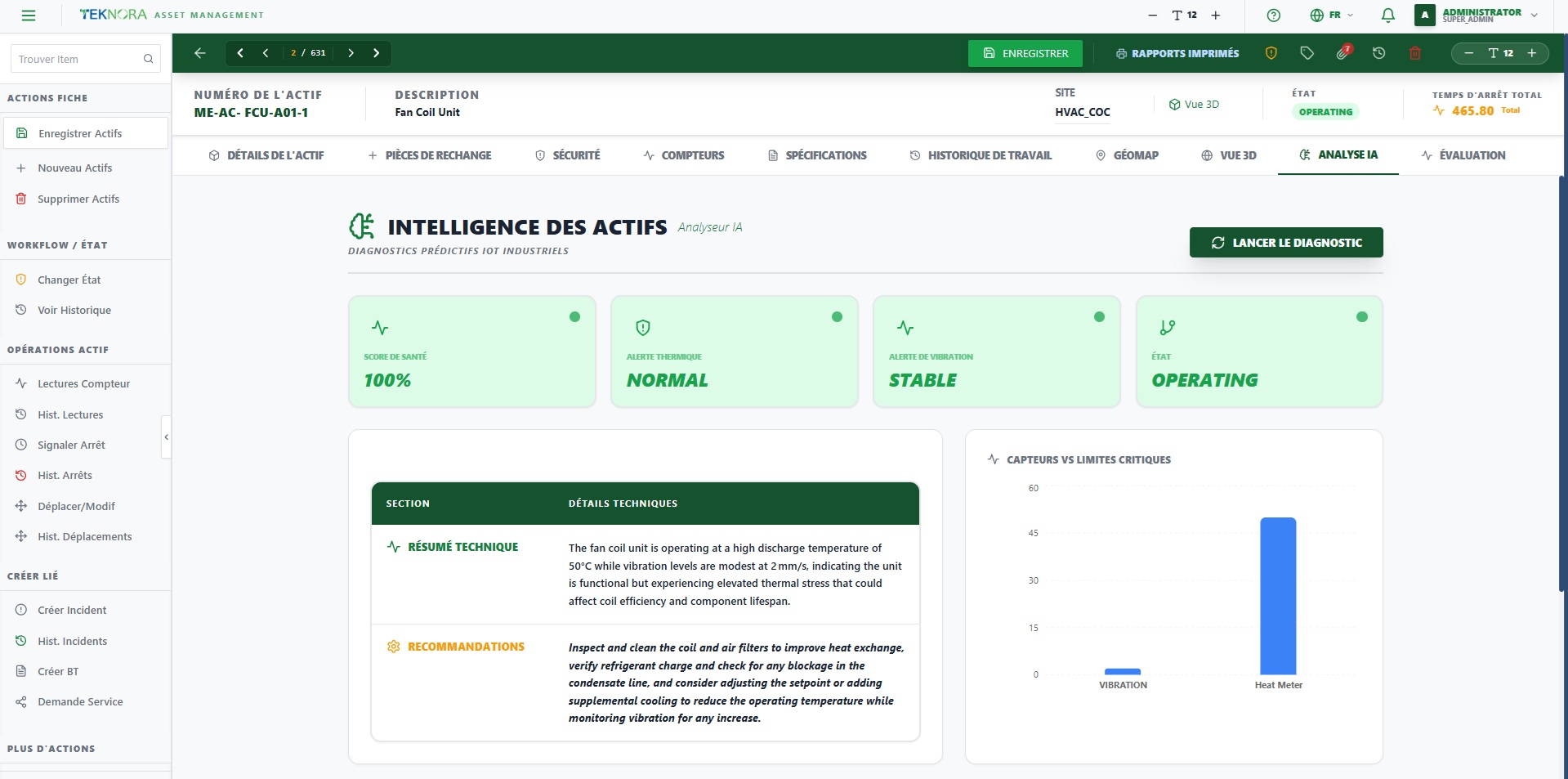
Task: Click the VIBRATION bar in chart
Action: click(x=1123, y=672)
